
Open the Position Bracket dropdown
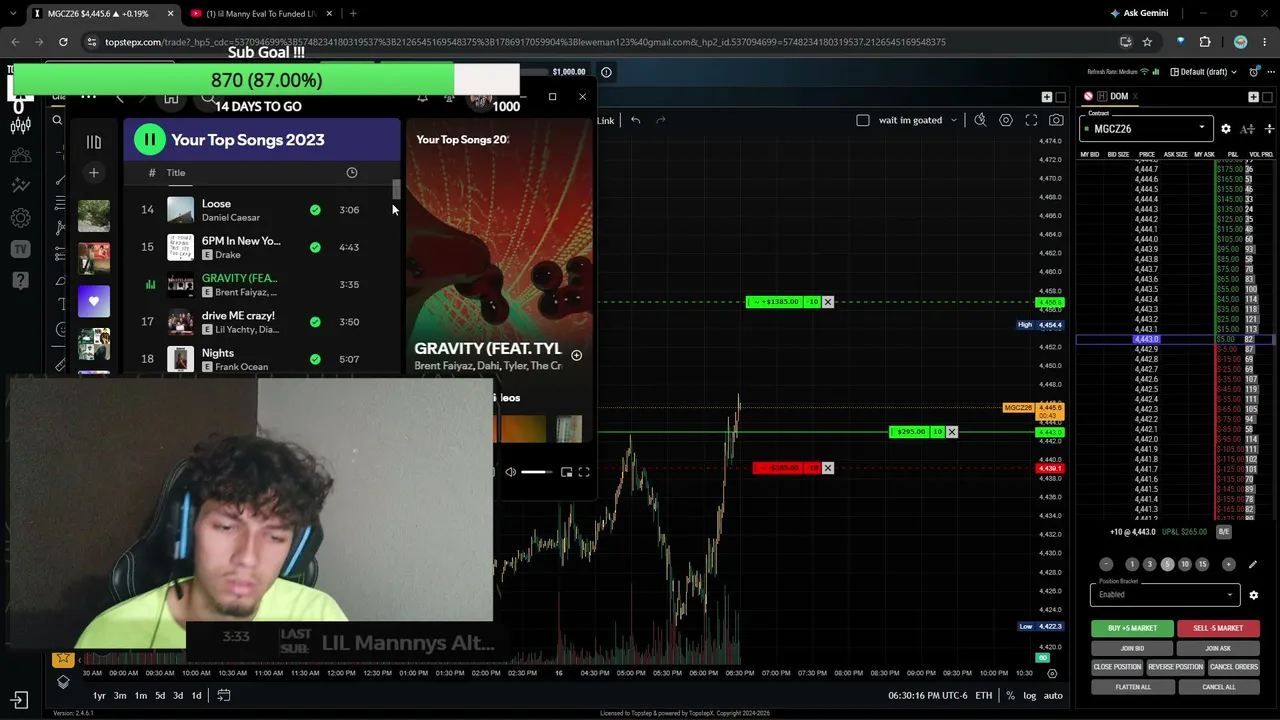[1165, 594]
